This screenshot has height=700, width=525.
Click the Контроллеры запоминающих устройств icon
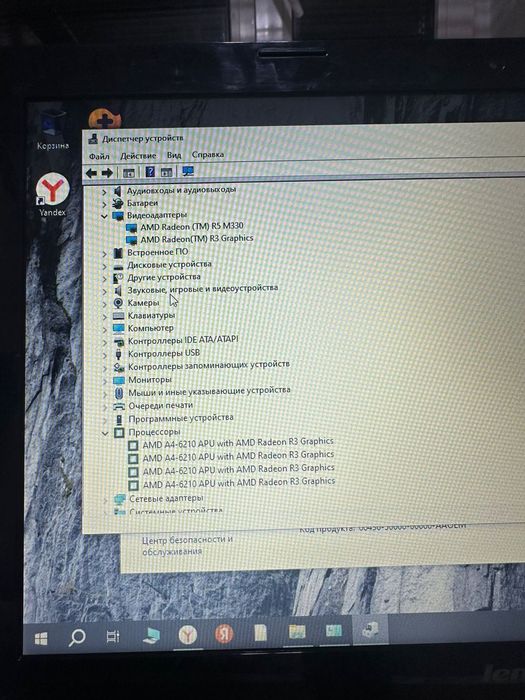(119, 367)
